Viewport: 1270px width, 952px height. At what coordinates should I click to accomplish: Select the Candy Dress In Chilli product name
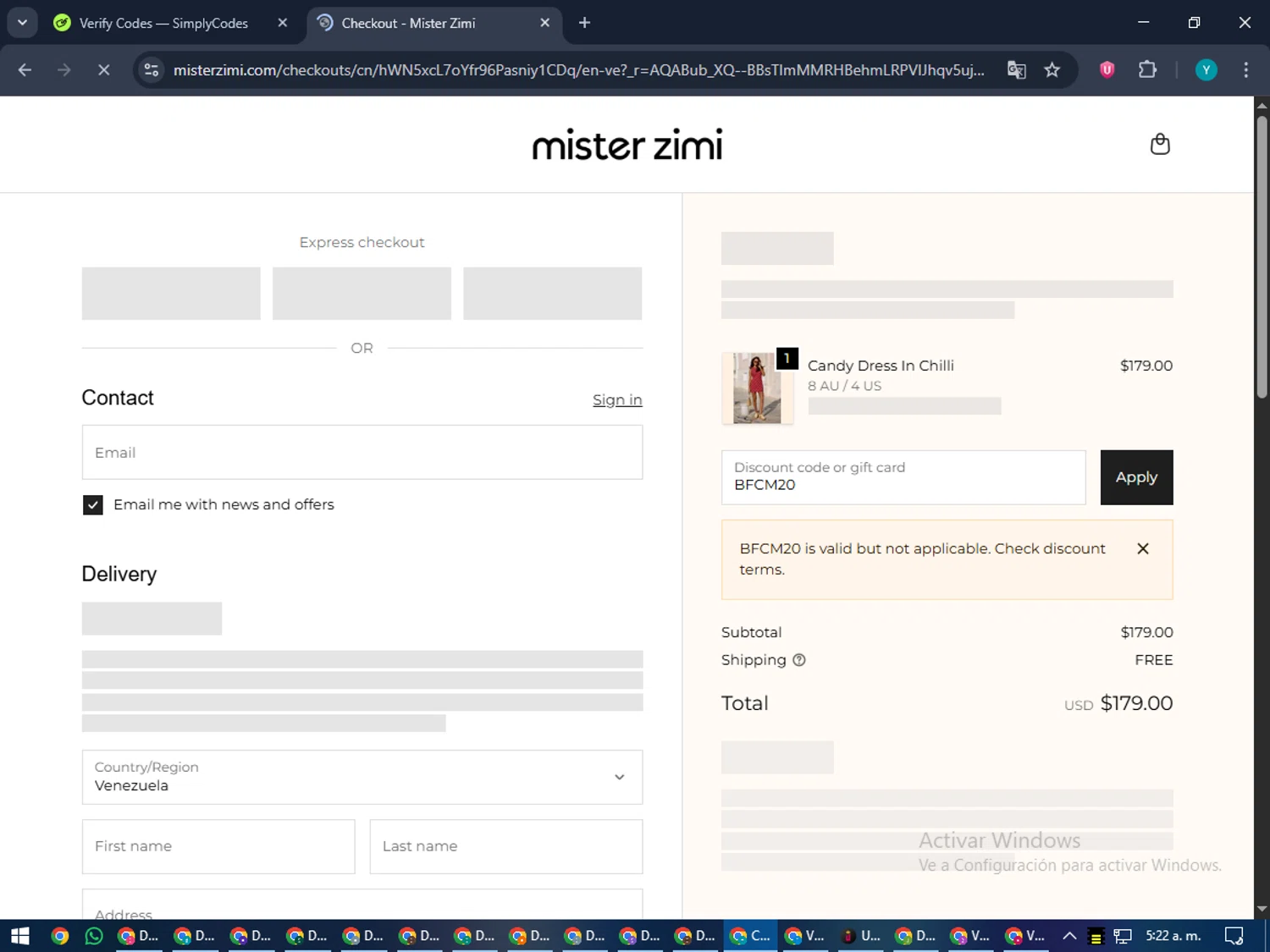[881, 366]
